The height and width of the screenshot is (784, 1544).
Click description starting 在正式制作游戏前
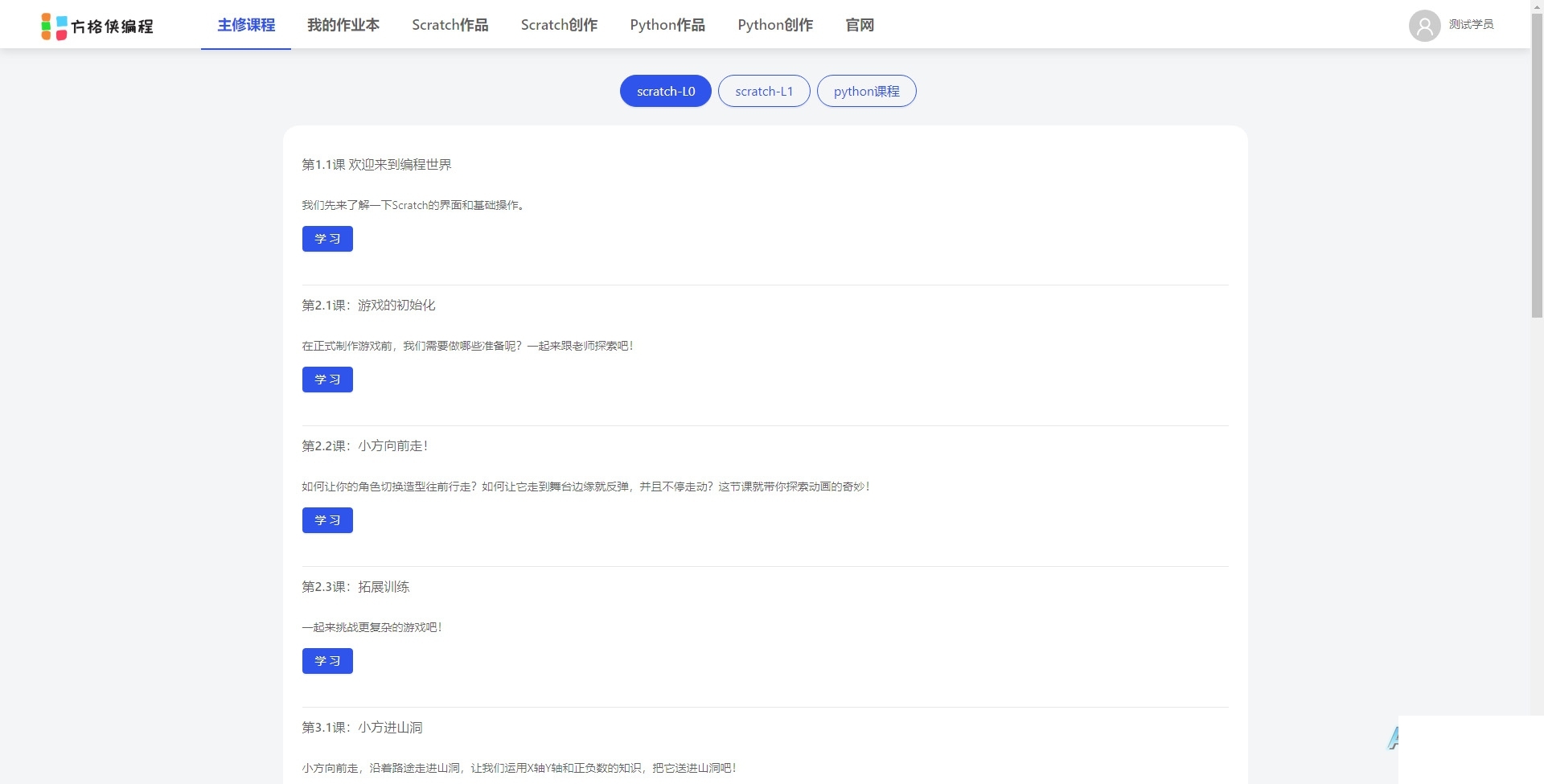(x=468, y=346)
